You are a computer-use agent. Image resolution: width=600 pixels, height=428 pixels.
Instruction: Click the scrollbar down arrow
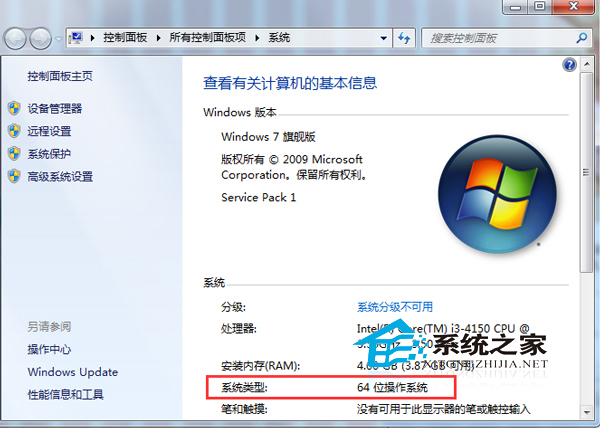[587, 412]
